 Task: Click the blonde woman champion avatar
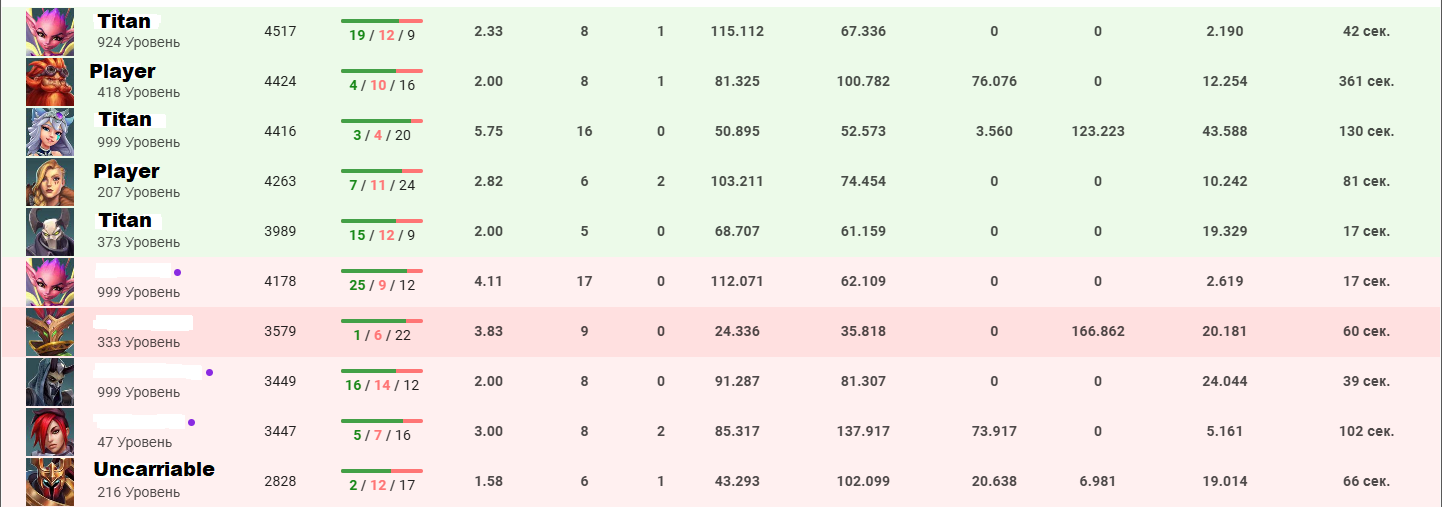tap(50, 182)
